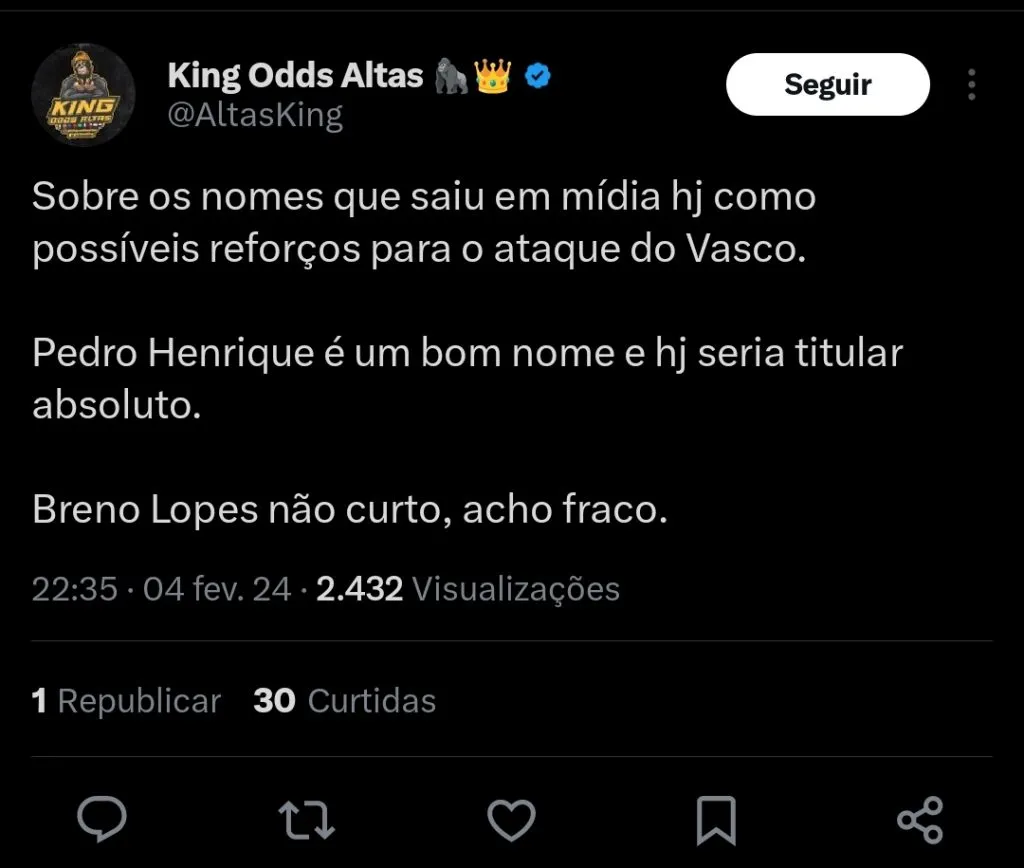The image size is (1024, 868).
Task: Show the 1 Republicar list
Action: 126,701
